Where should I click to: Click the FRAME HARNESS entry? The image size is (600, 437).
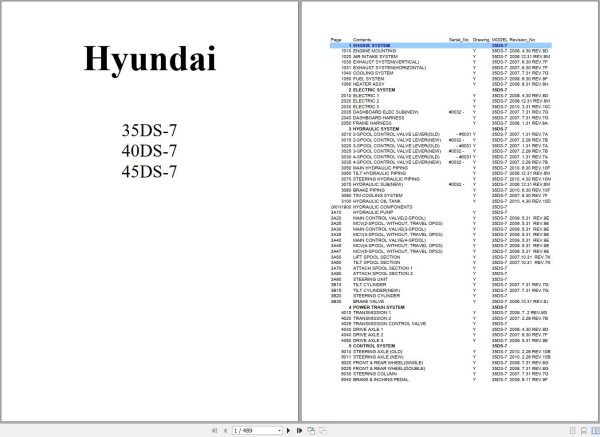coord(372,123)
